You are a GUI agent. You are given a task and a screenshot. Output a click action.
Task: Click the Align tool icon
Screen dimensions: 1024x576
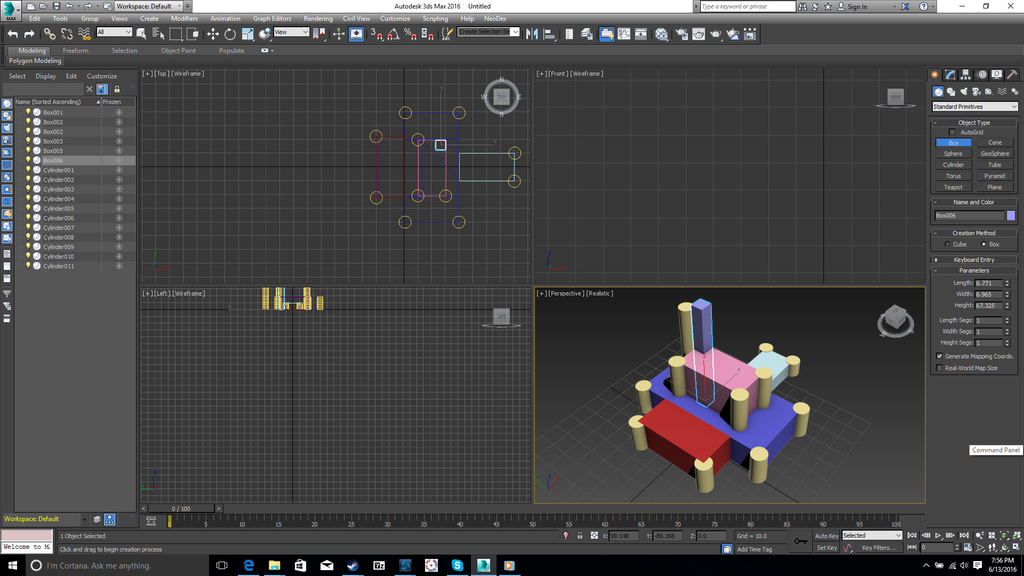(549, 34)
